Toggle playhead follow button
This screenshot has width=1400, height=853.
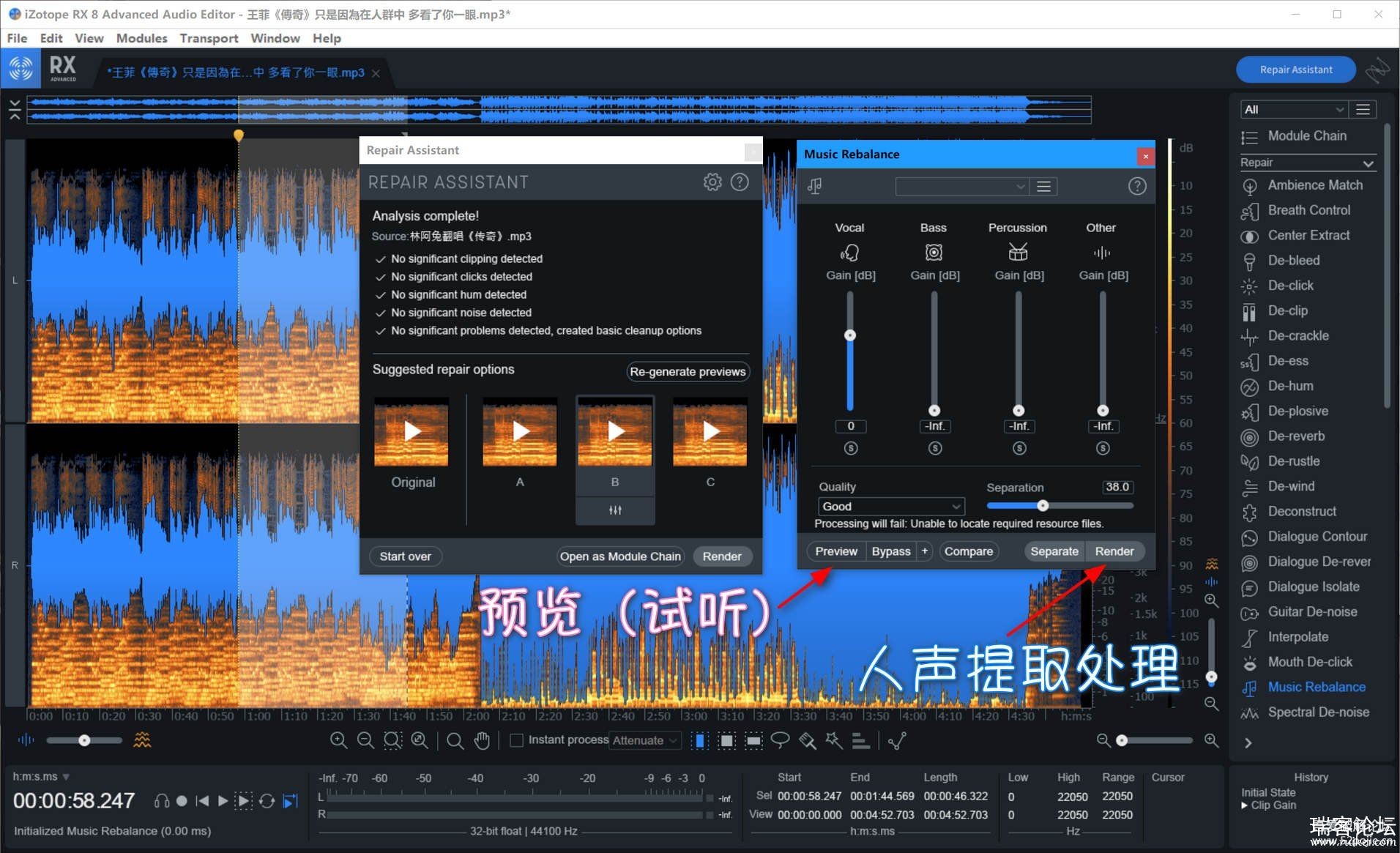[x=291, y=801]
